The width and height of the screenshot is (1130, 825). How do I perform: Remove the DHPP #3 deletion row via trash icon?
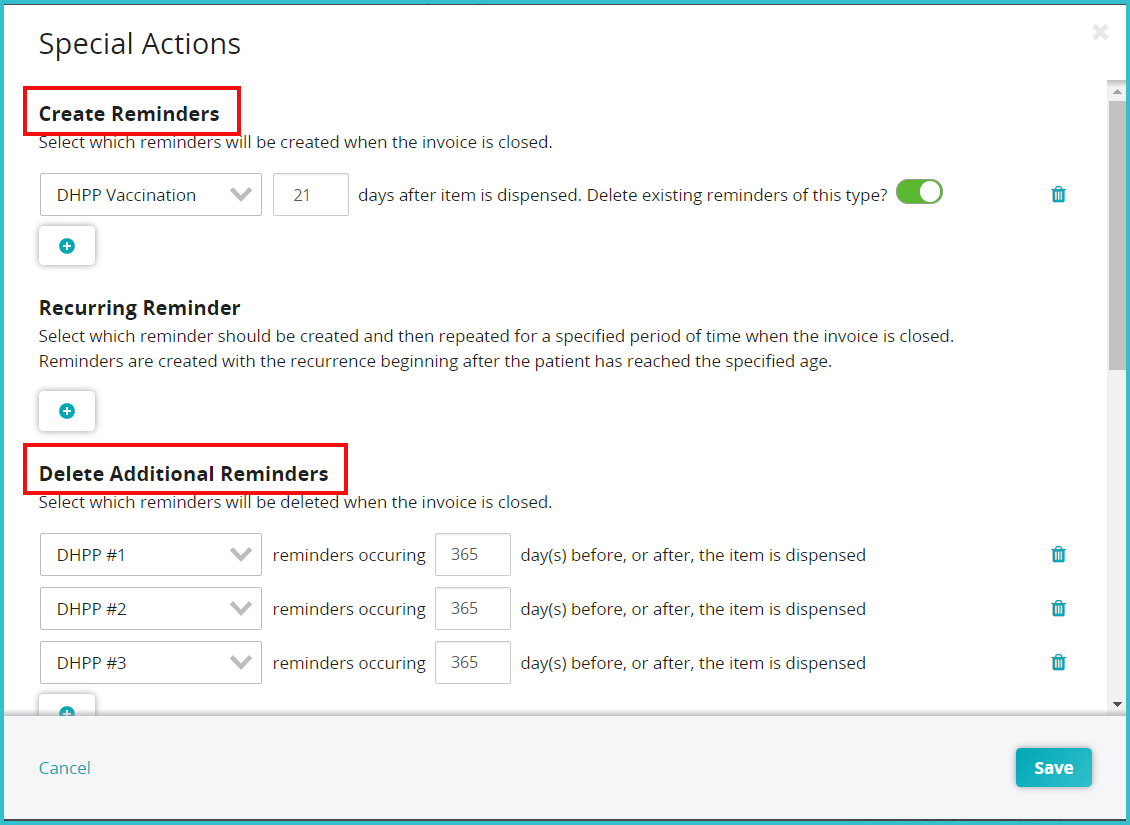click(x=1058, y=662)
